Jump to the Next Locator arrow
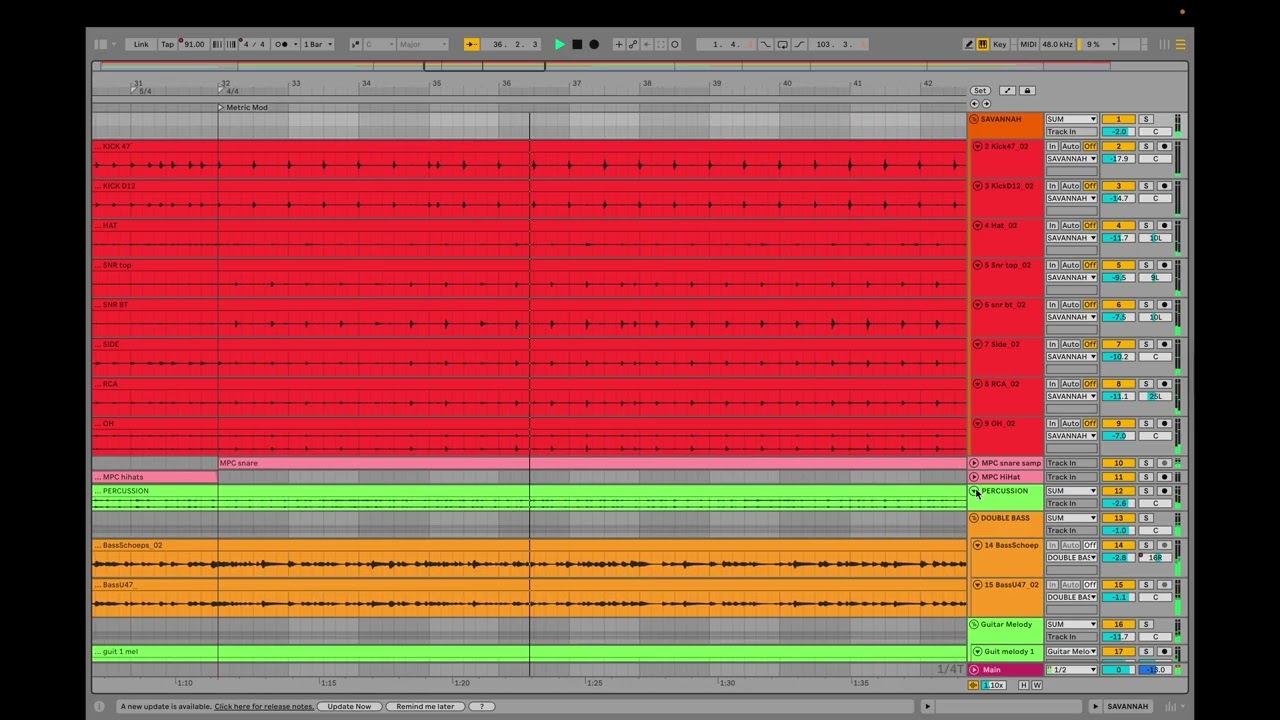Viewport: 1280px width, 720px height. coord(986,104)
